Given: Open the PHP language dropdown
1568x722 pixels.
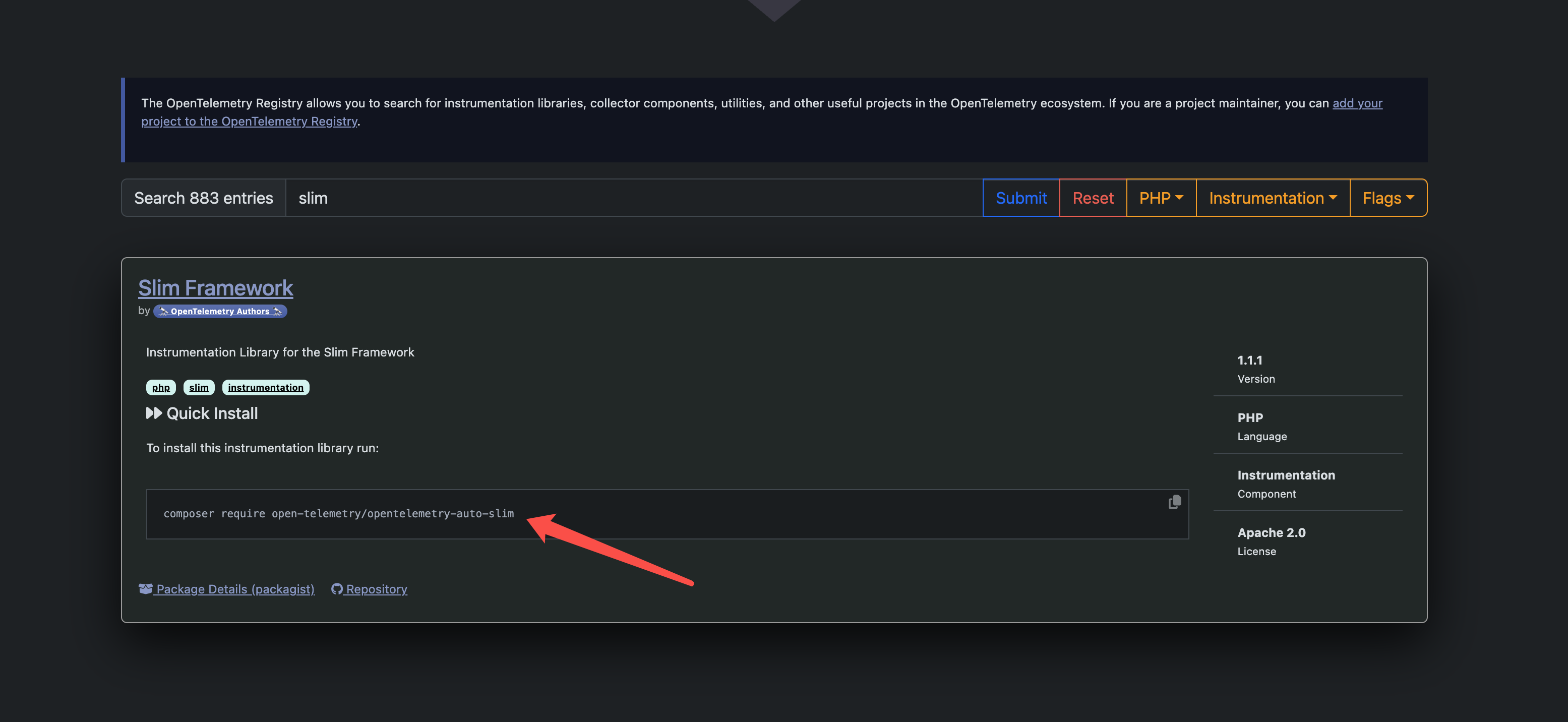Looking at the screenshot, I should (x=1161, y=198).
